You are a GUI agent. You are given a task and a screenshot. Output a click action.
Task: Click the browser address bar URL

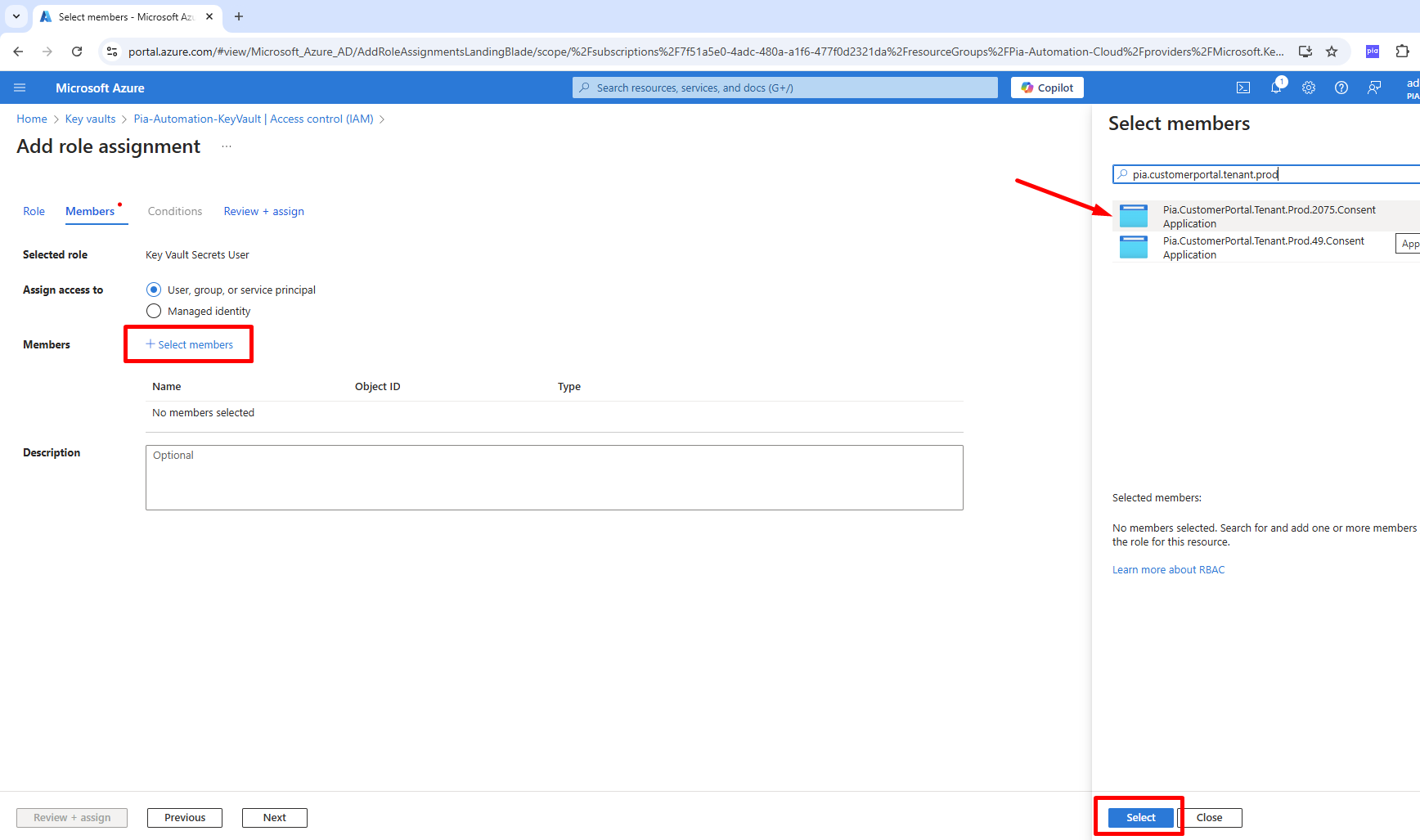tap(705, 52)
